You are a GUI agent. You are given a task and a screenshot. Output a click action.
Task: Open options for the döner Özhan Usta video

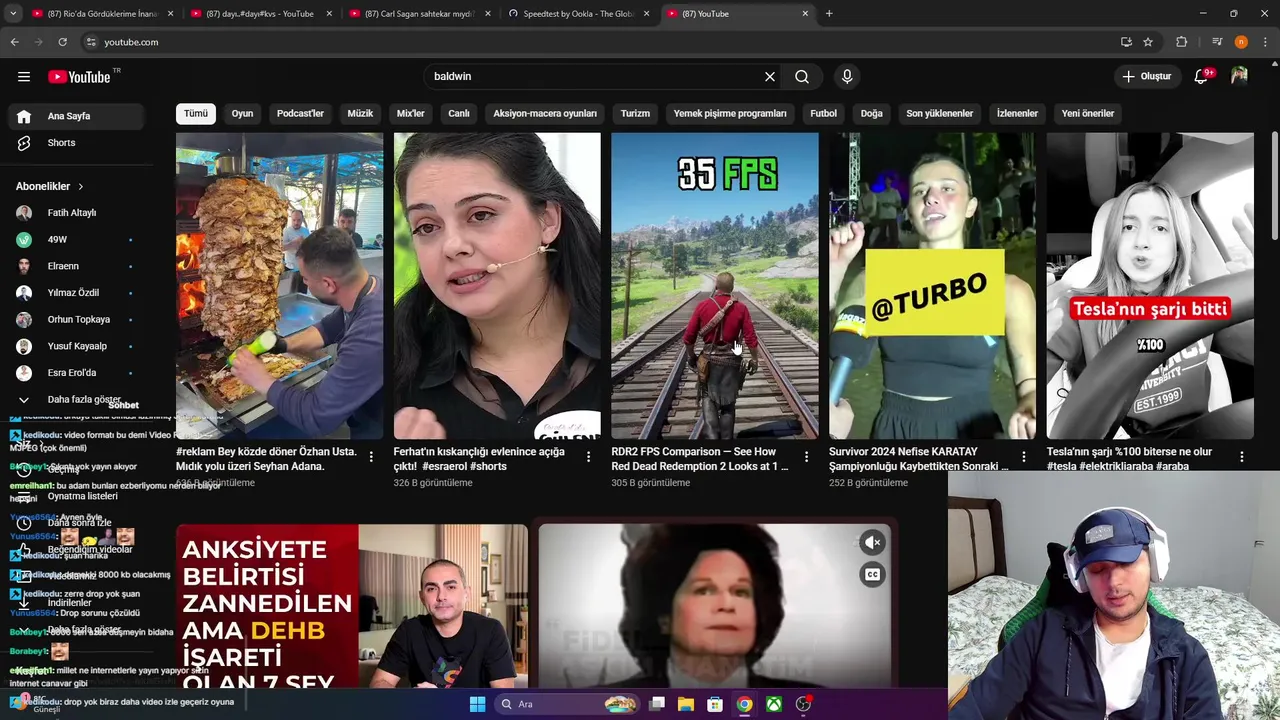pos(371,456)
